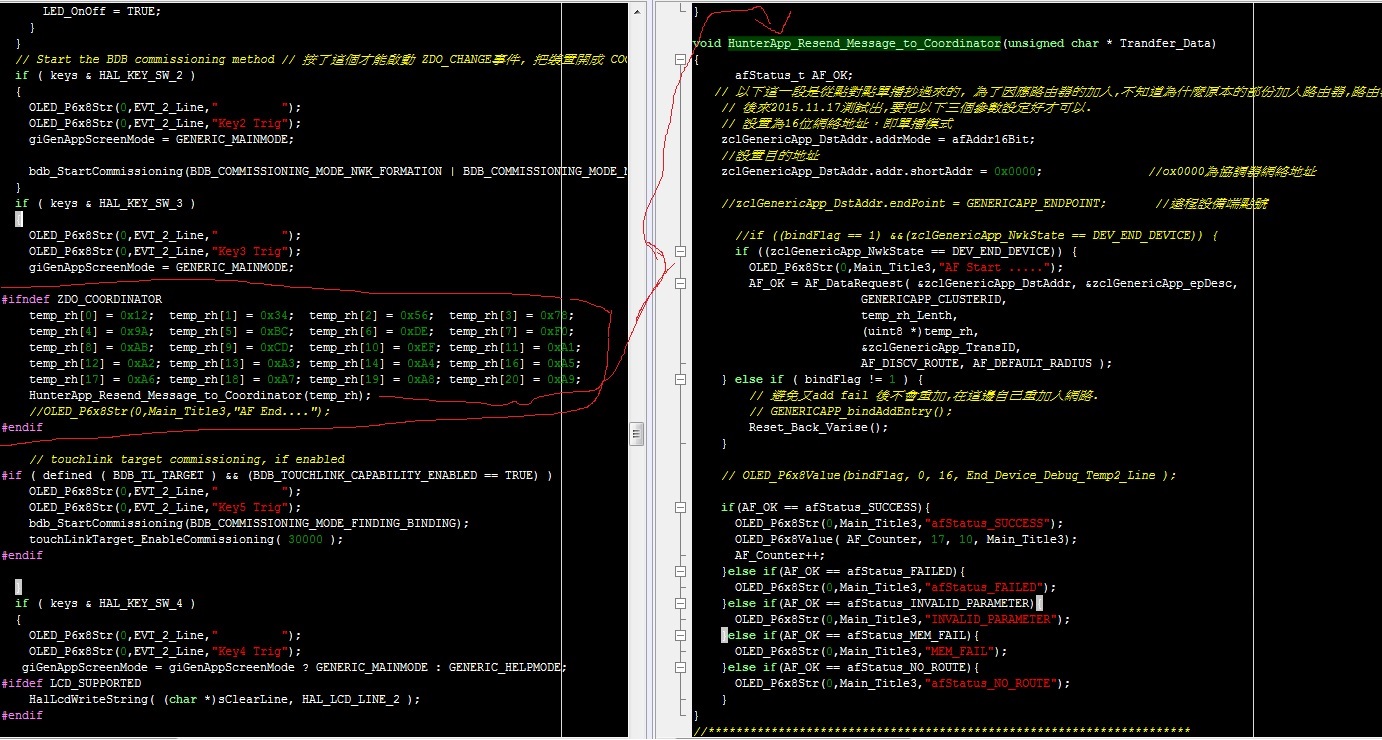Click commented '//zclGenericApp_DstAddr.endPoint = GENERICAPP_ENDPOINT;' line
Screen dimensions: 1382x740
(x=913, y=203)
